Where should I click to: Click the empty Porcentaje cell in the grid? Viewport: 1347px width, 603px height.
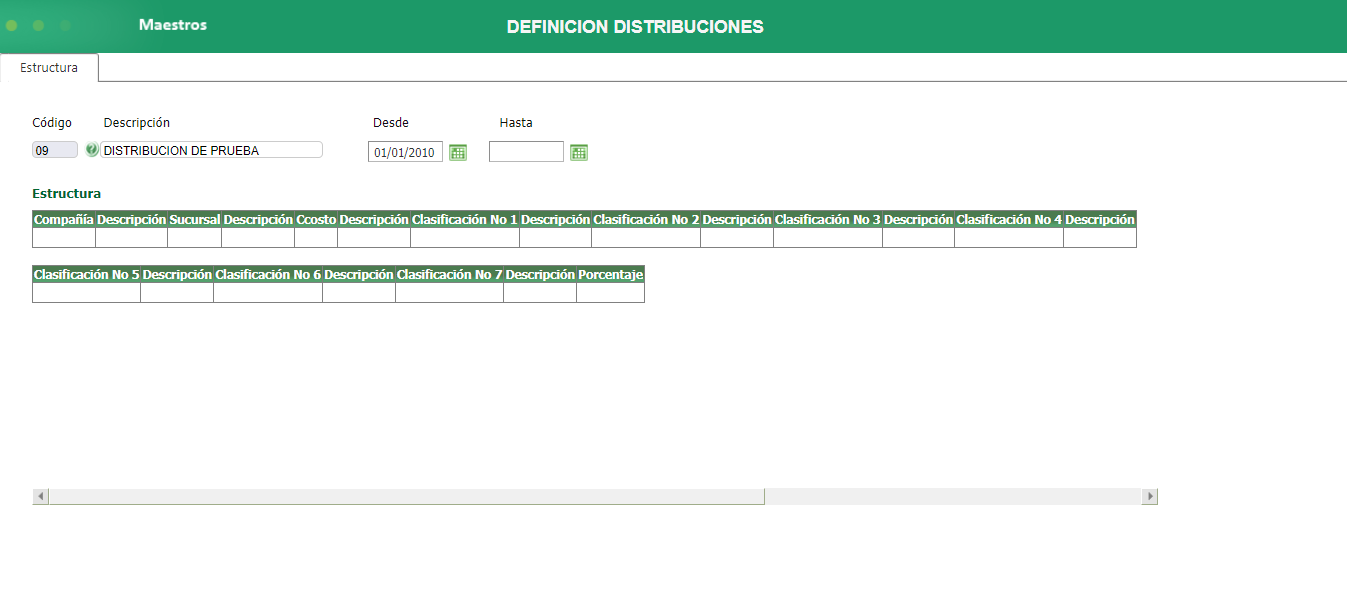610,293
